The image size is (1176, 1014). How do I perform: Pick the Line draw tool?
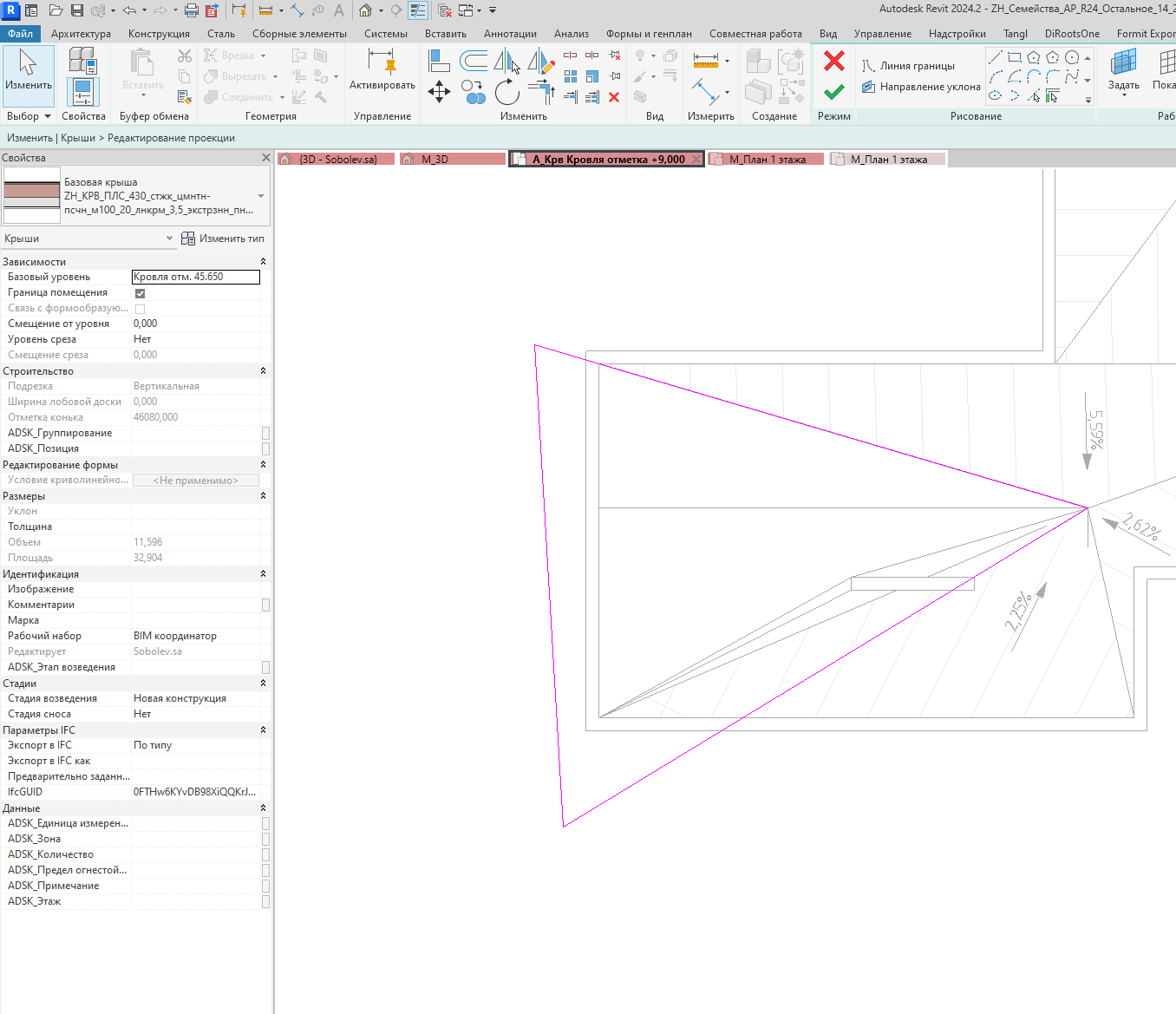click(995, 57)
